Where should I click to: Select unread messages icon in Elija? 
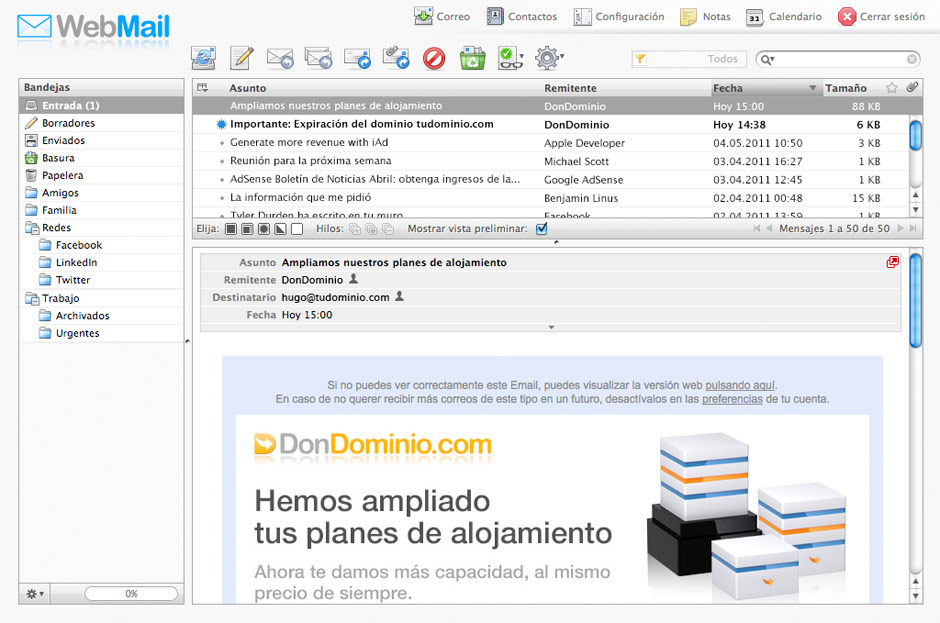pyautogui.click(x=264, y=229)
